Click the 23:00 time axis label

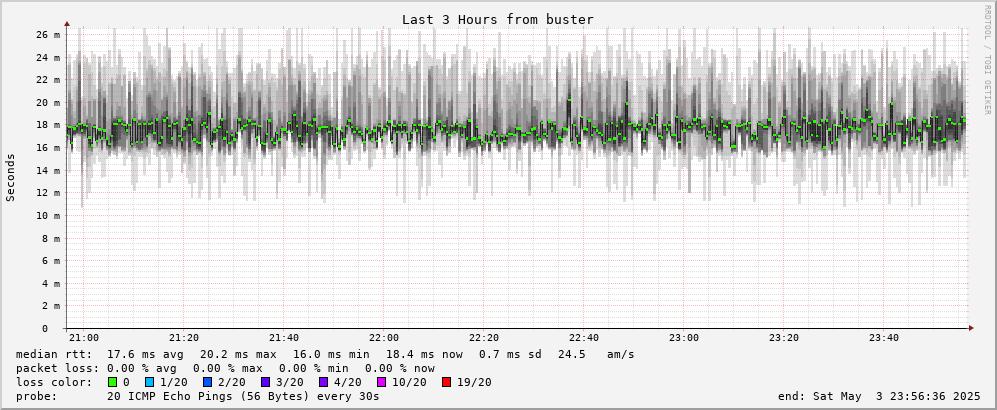point(684,338)
